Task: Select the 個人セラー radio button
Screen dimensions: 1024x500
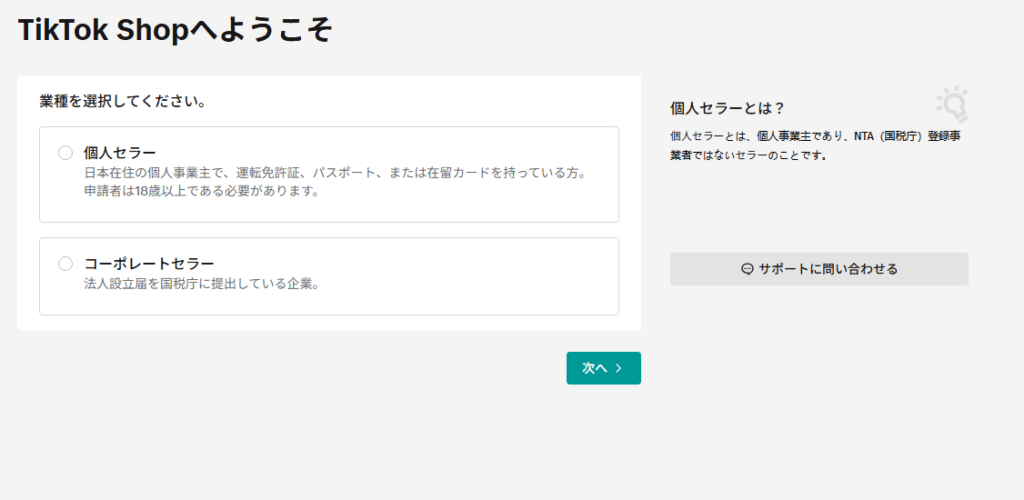Action: (66, 153)
